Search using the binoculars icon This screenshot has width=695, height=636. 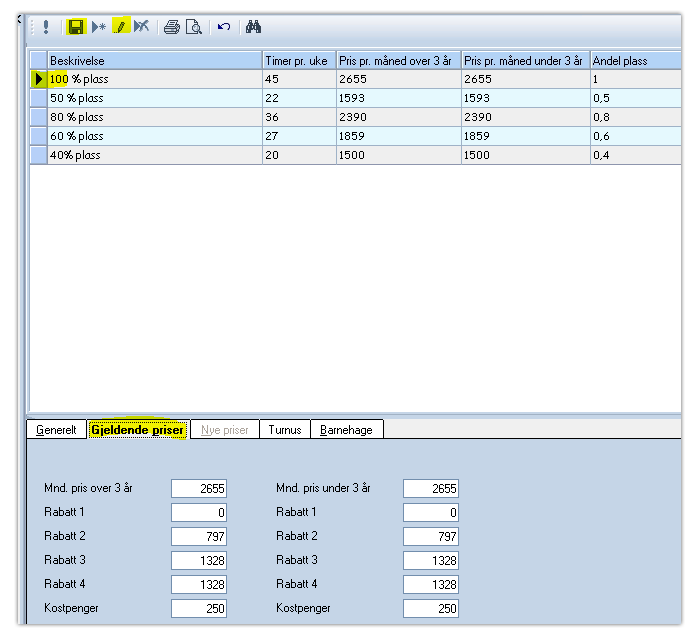[253, 27]
